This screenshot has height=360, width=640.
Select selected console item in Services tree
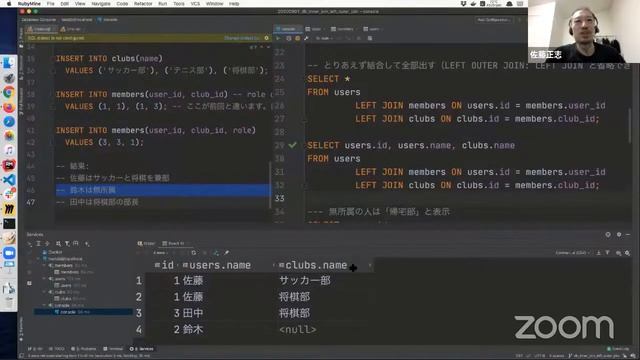83,312
